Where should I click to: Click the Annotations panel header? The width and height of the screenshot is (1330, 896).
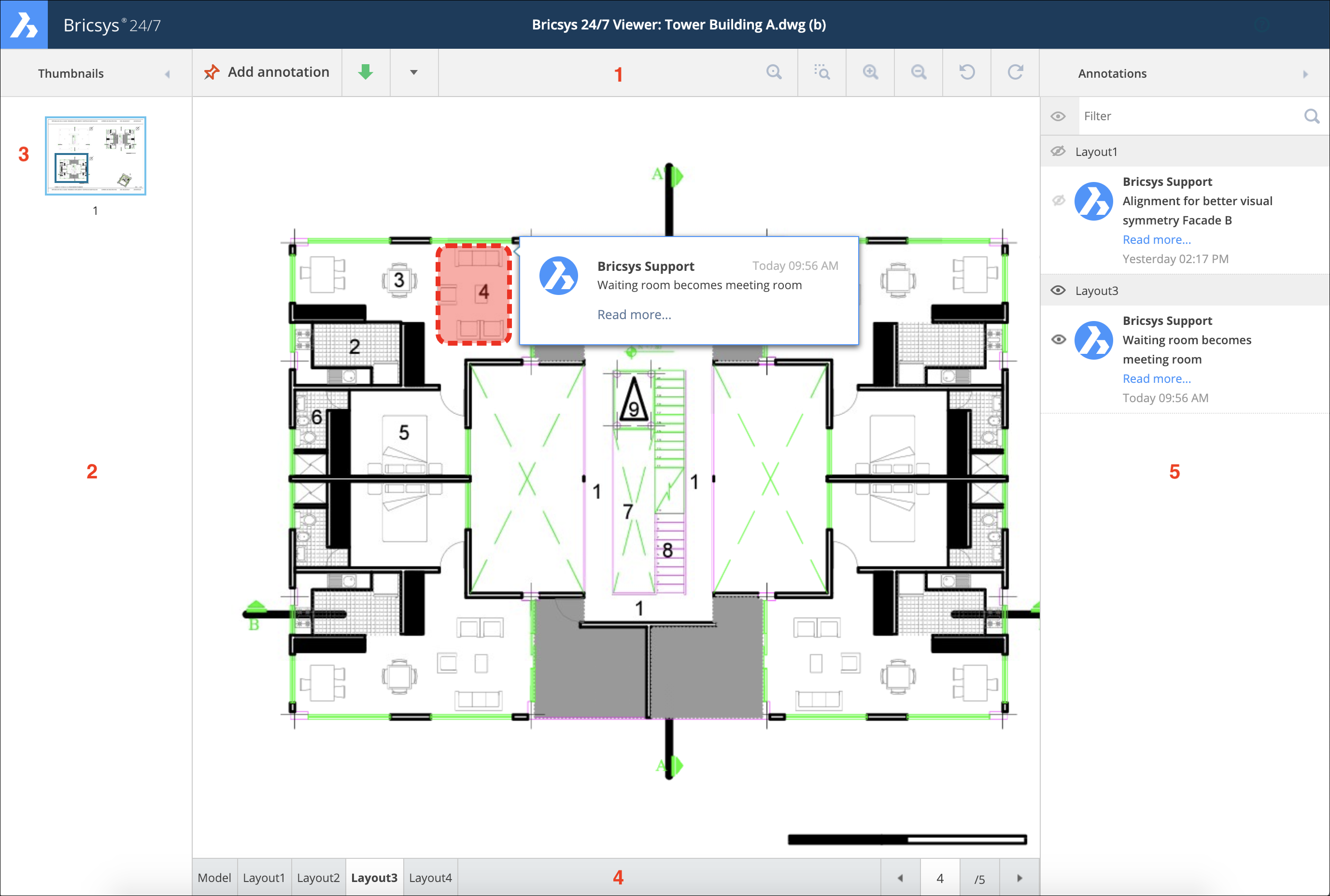[x=1185, y=73]
